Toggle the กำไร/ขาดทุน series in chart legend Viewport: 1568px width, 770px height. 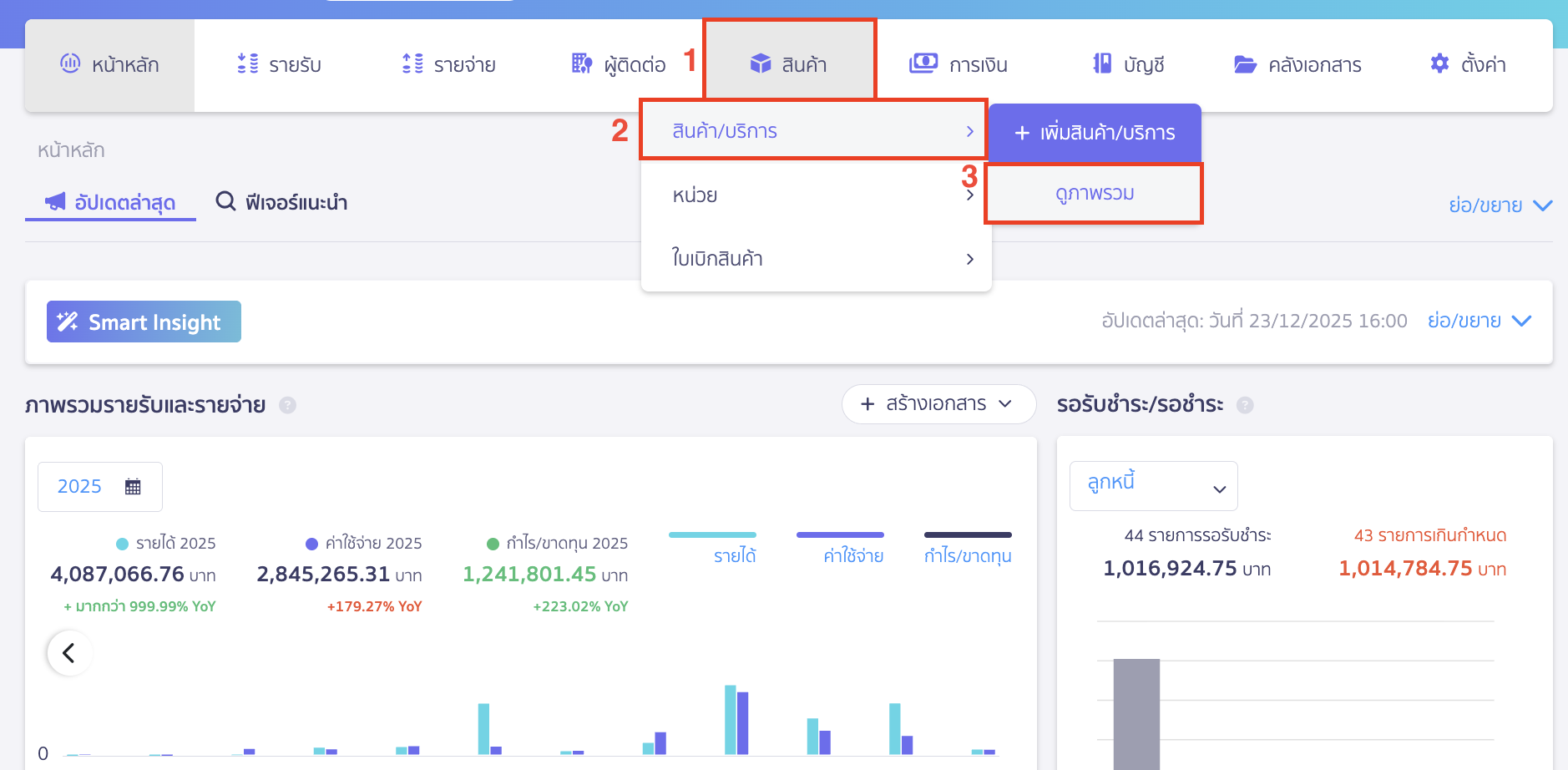click(x=967, y=555)
